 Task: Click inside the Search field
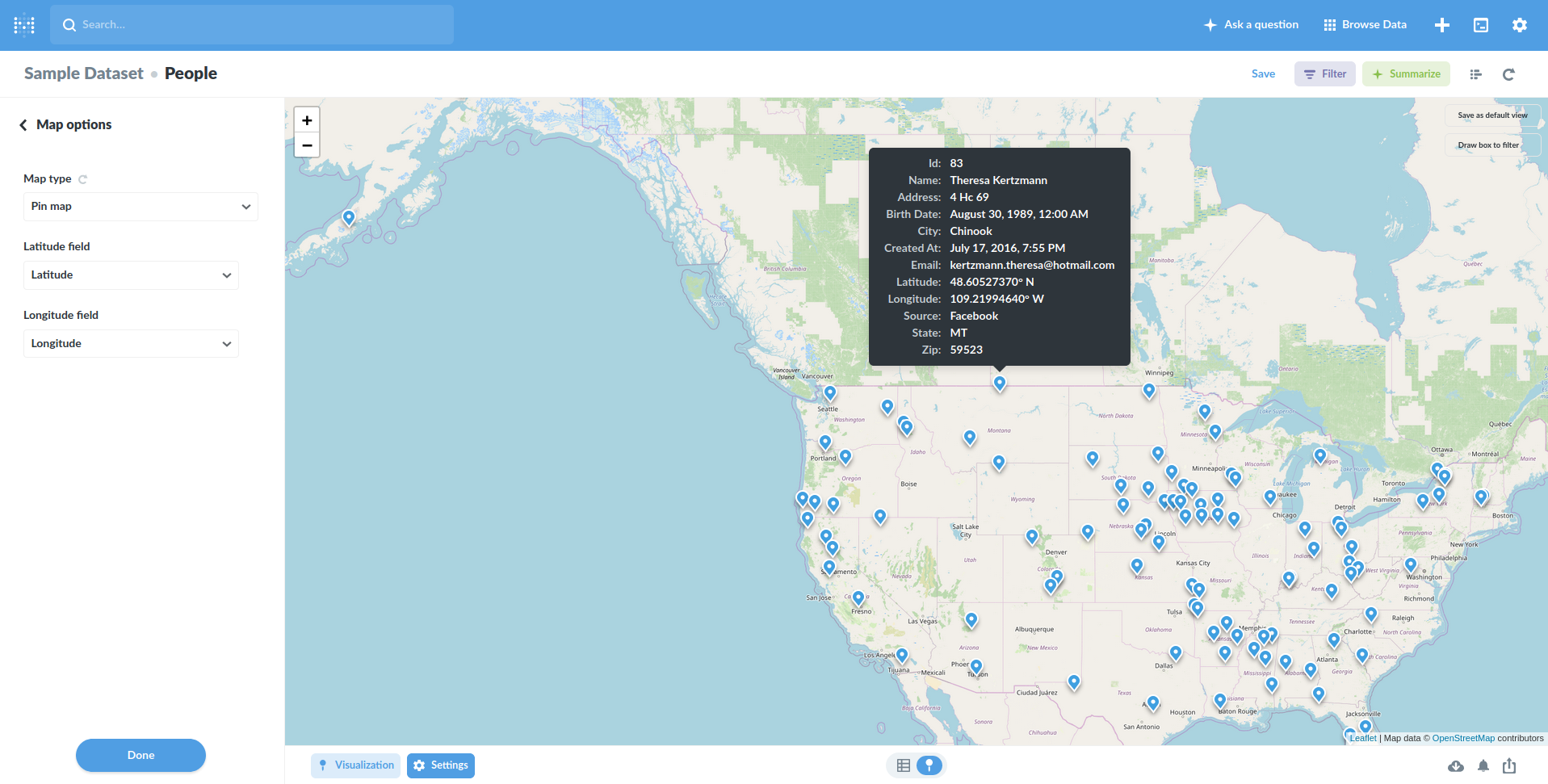[251, 24]
